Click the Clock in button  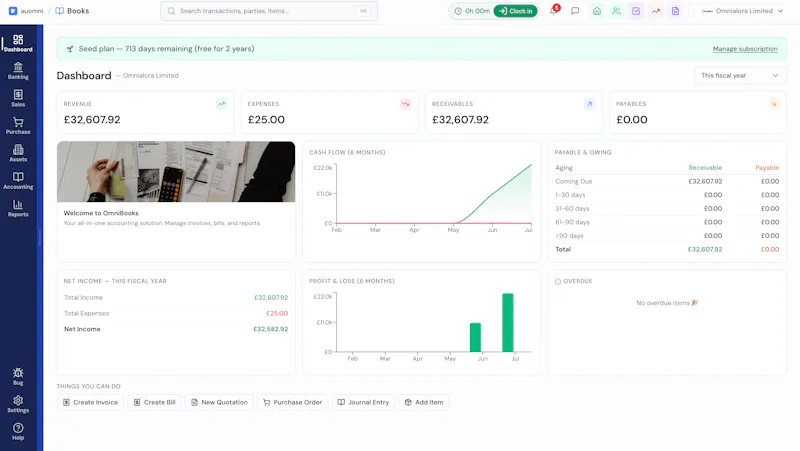coord(515,11)
